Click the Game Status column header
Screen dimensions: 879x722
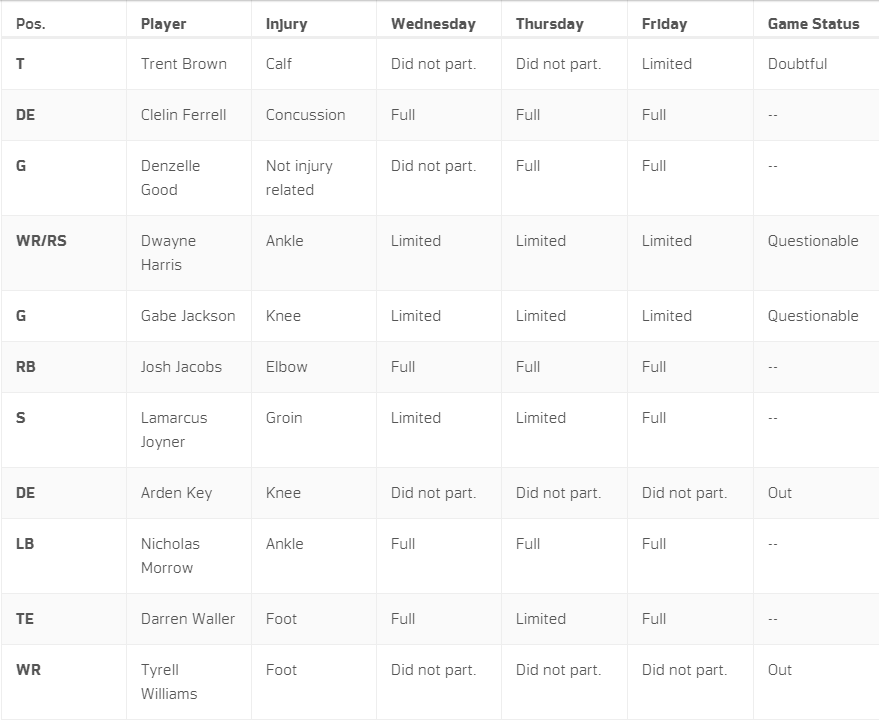pos(813,24)
